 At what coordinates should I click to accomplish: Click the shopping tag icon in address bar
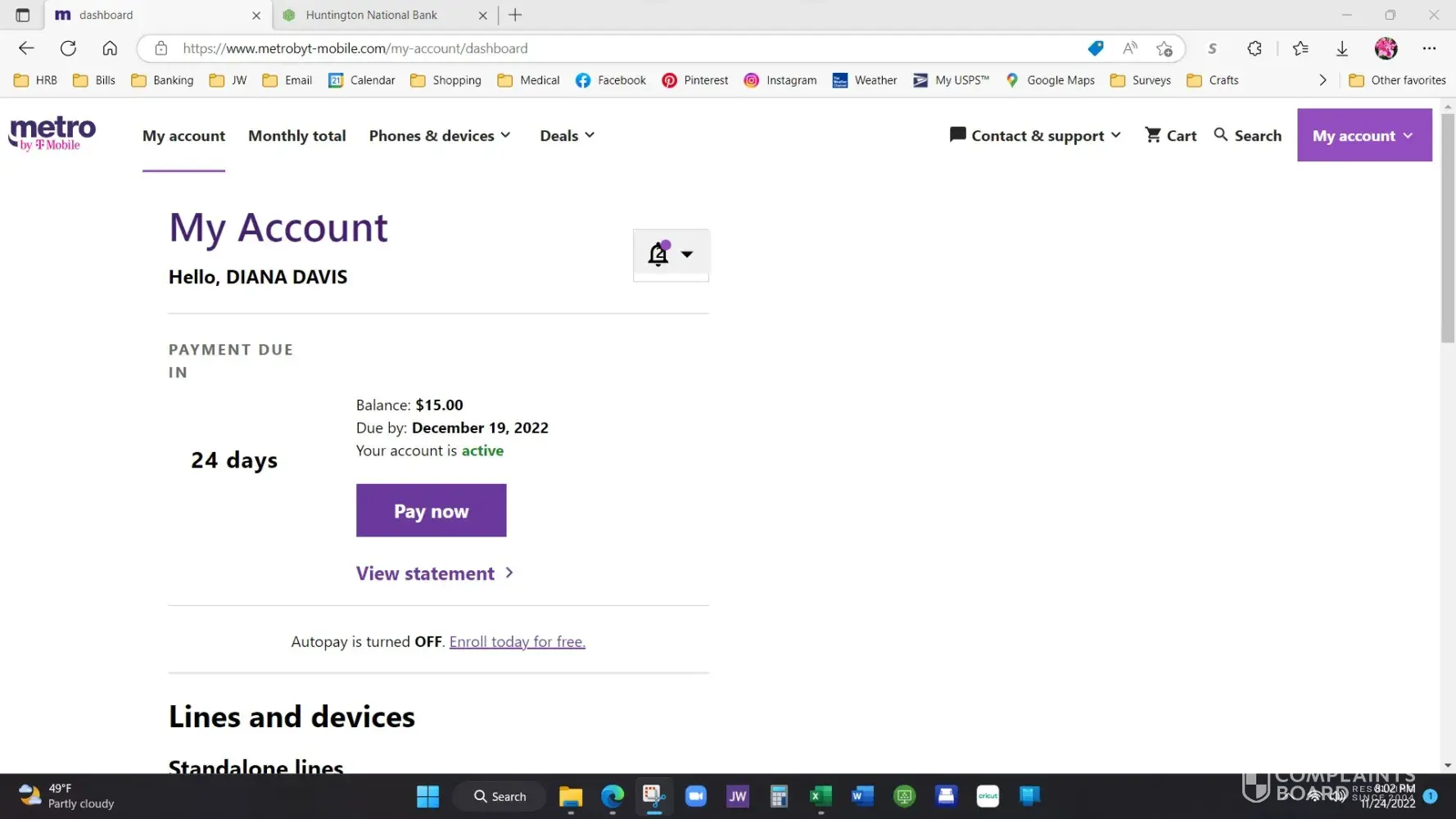point(1095,48)
